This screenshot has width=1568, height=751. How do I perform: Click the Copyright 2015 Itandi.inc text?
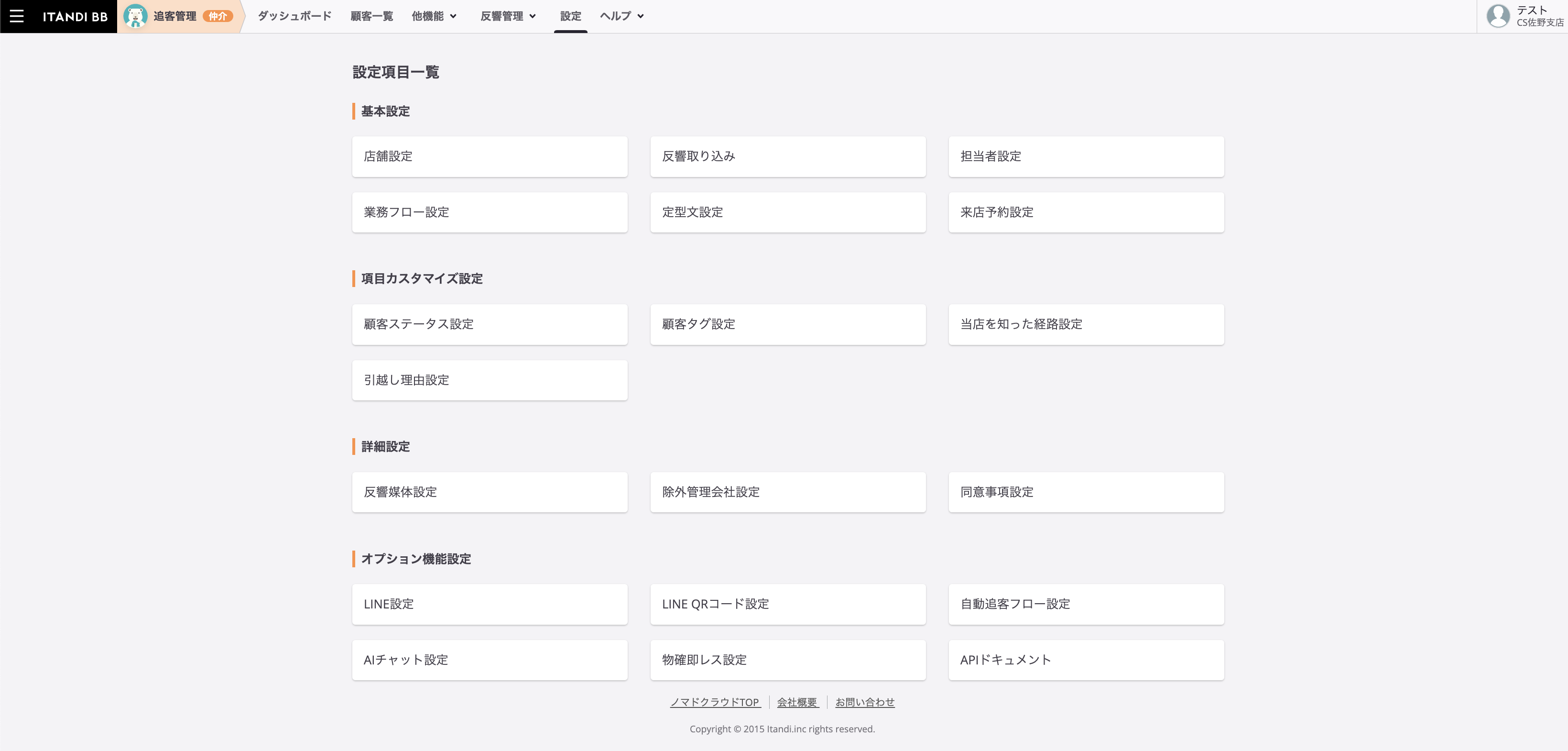(x=782, y=729)
